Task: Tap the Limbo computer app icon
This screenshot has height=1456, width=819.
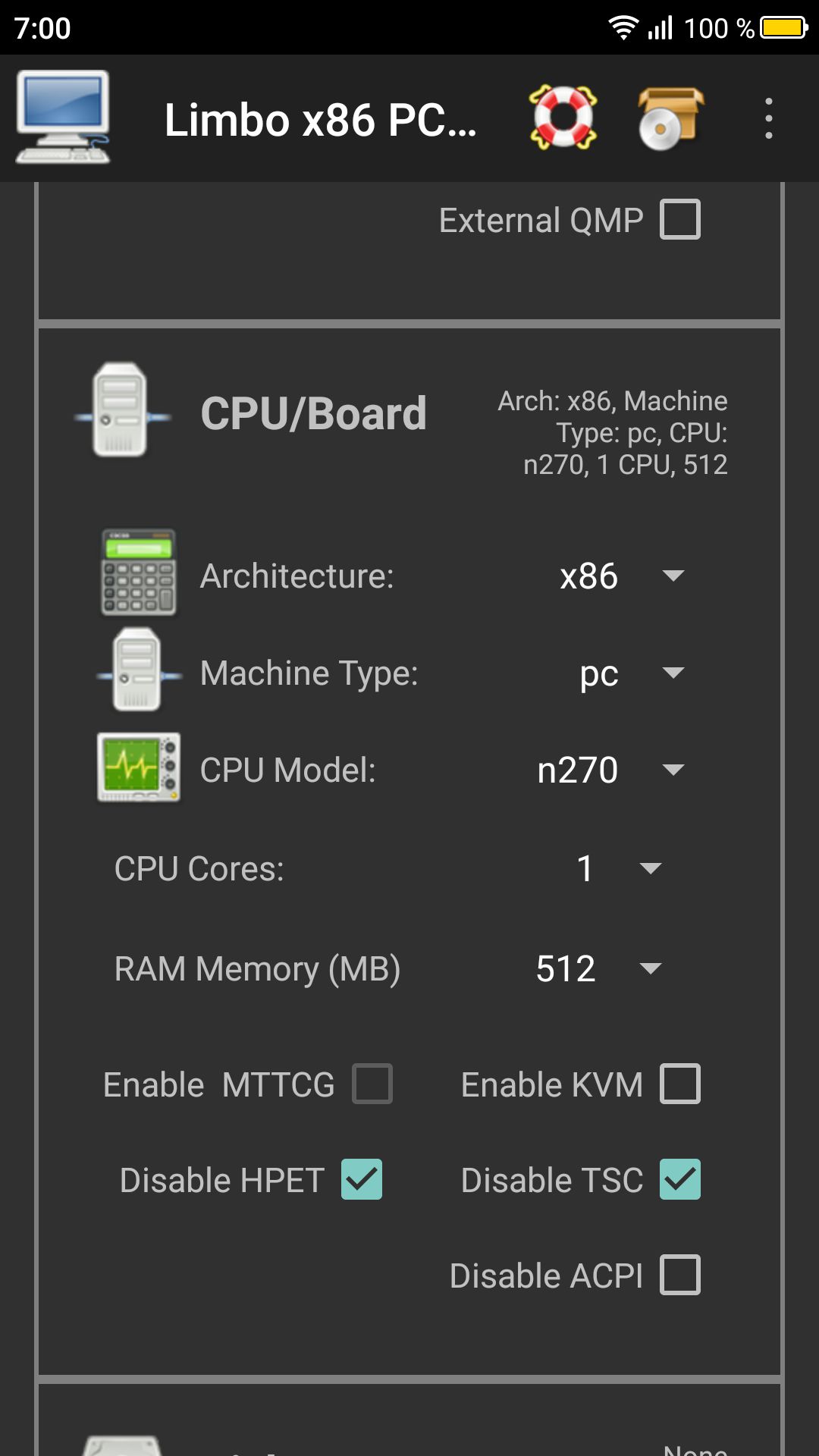Action: pyautogui.click(x=63, y=118)
